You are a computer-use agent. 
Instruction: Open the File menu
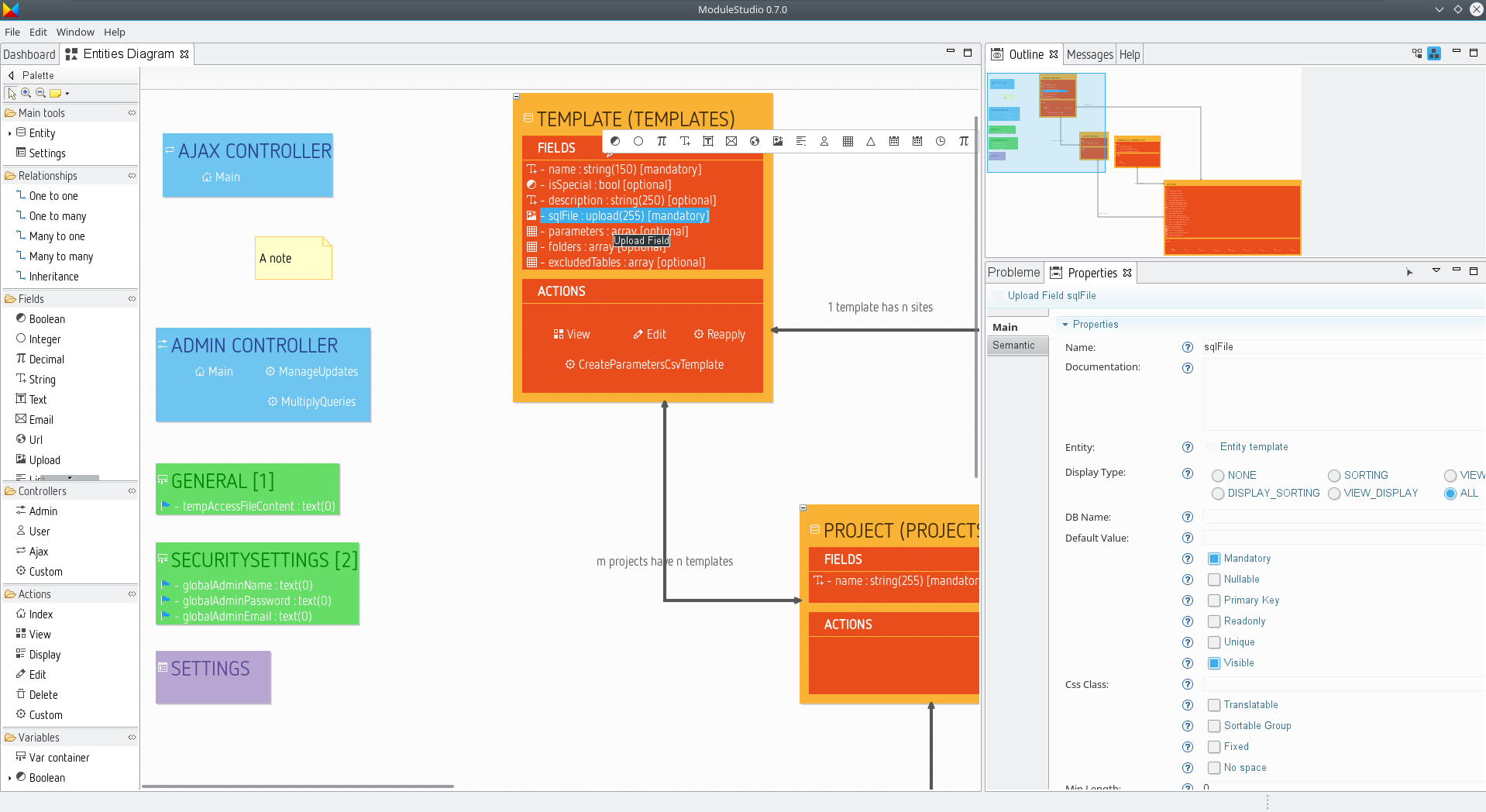click(x=12, y=32)
